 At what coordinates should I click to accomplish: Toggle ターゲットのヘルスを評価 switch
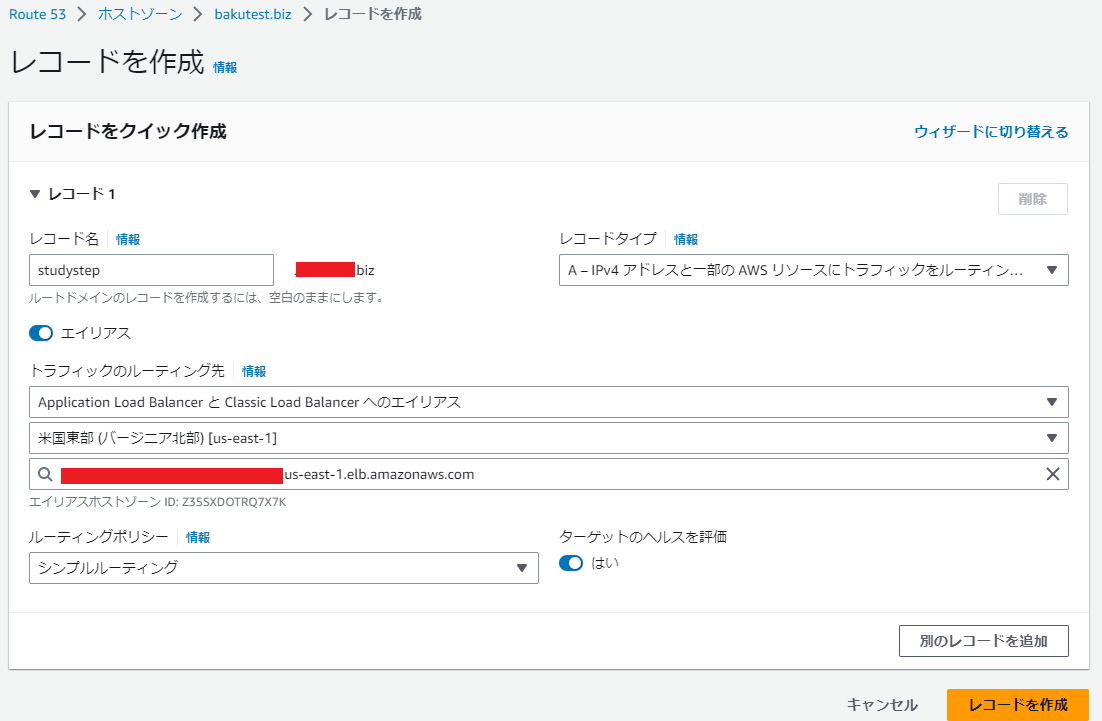pos(571,563)
